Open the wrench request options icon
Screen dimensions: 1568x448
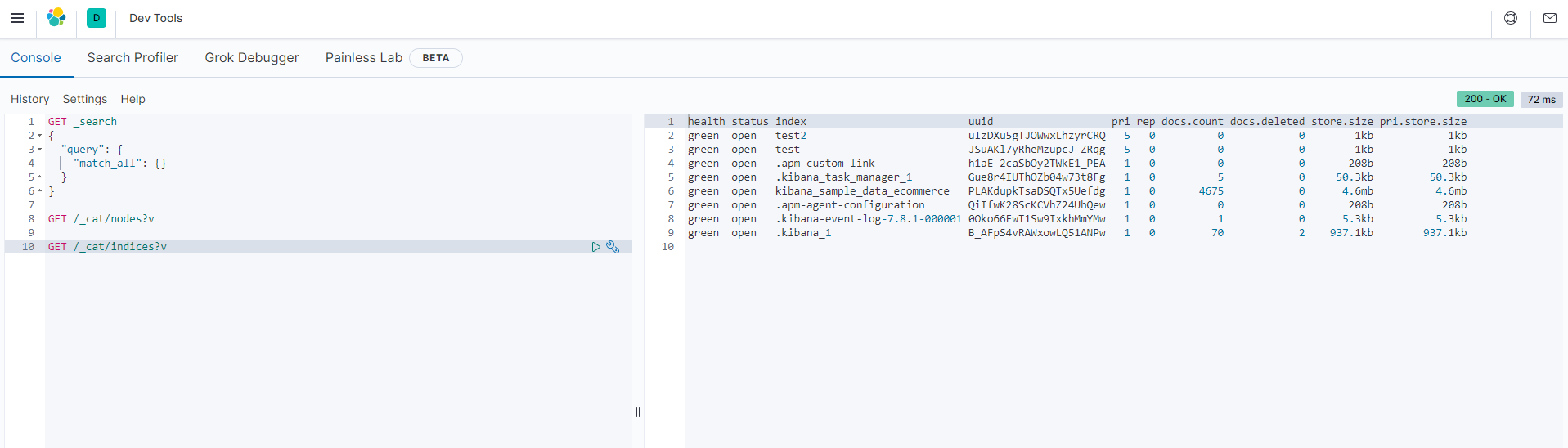pos(613,247)
